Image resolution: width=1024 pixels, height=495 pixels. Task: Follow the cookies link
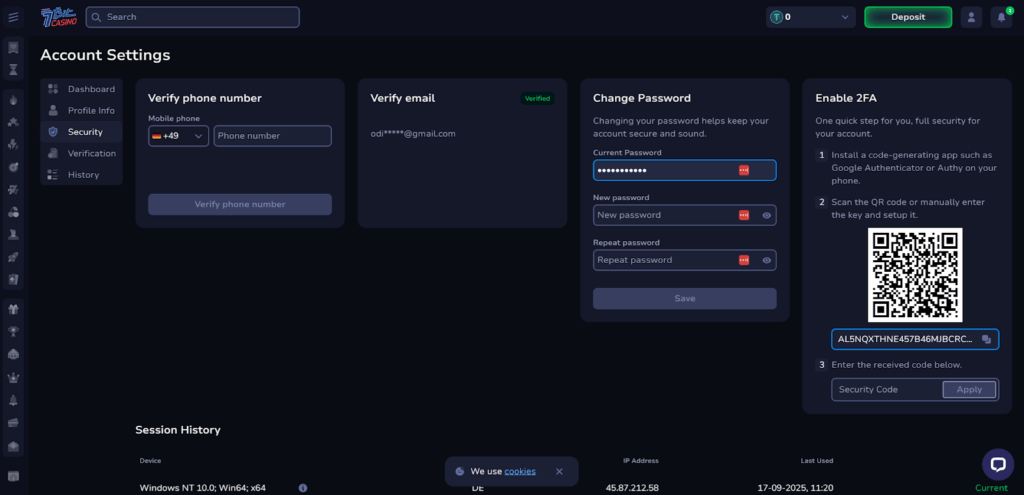(519, 471)
